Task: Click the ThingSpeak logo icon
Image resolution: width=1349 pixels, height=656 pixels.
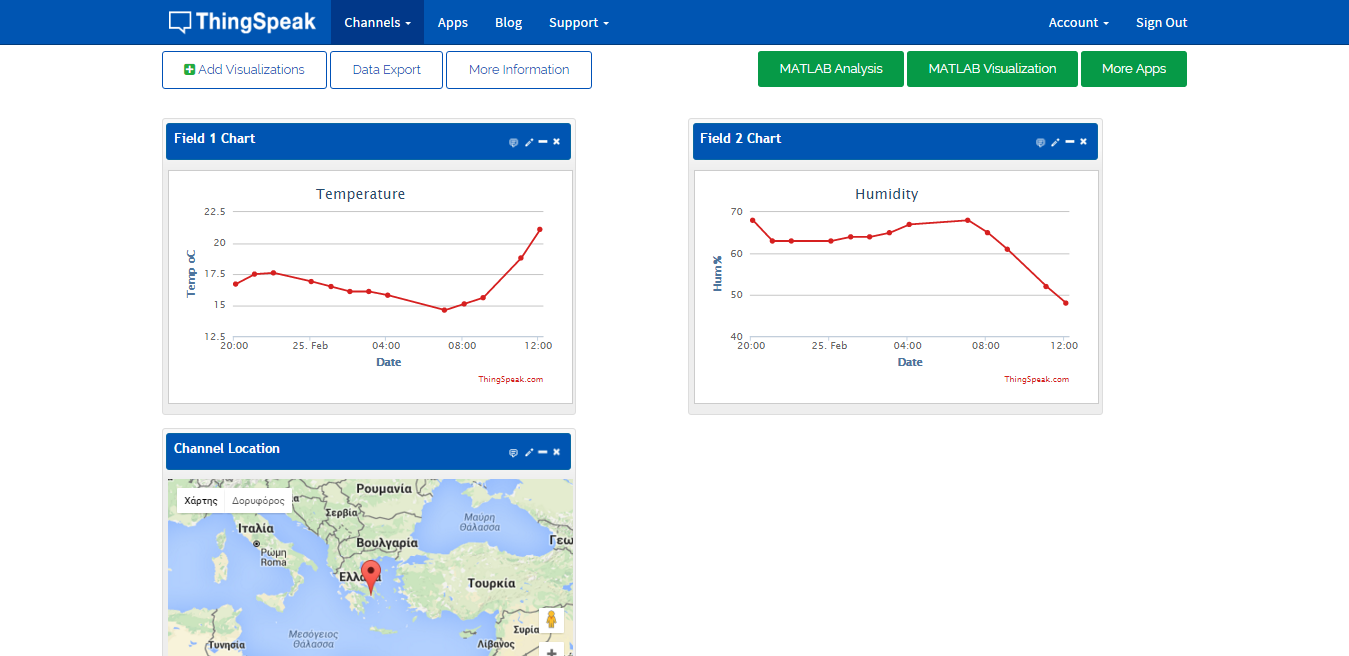Action: pos(180,21)
